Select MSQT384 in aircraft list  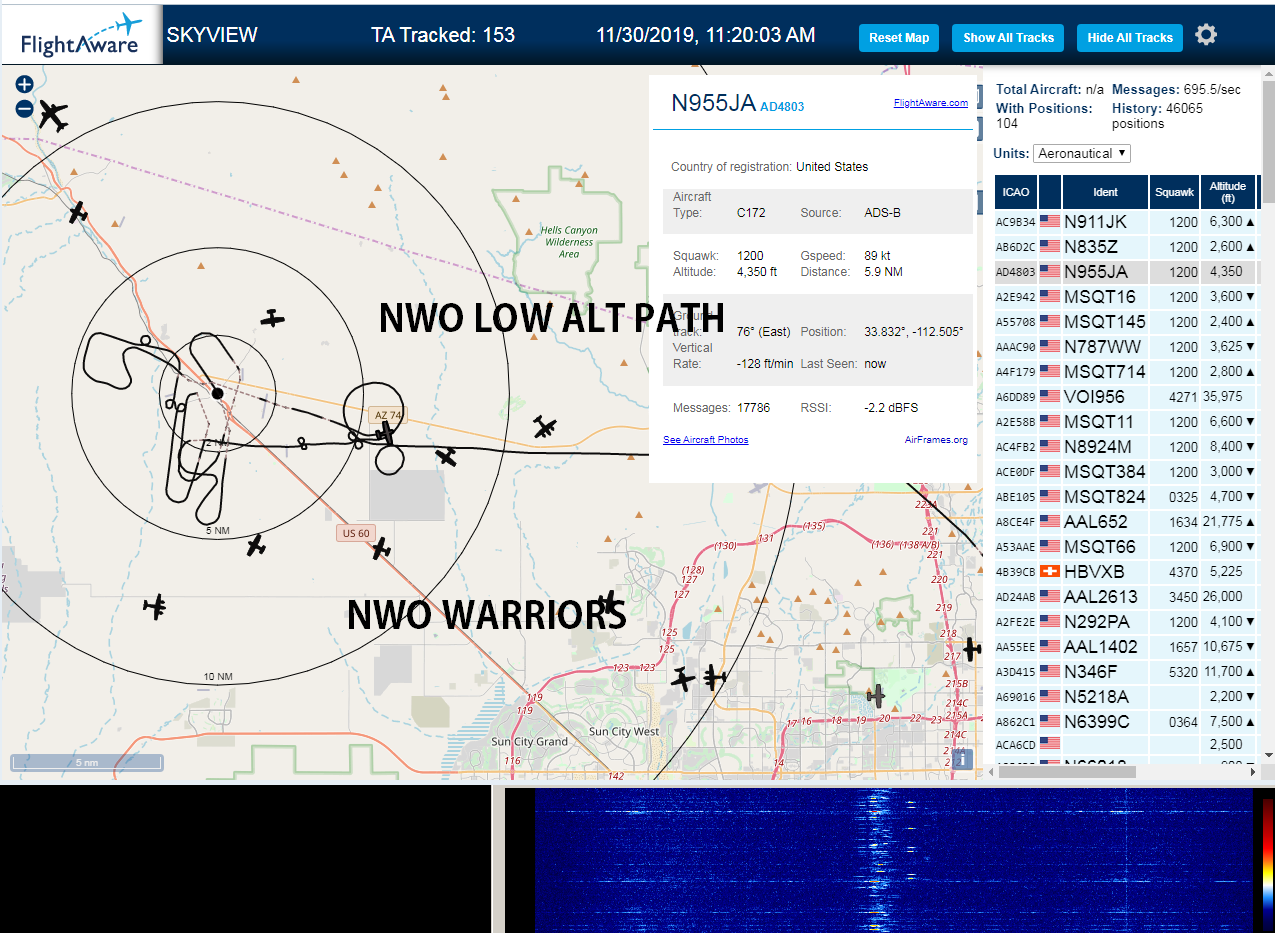click(x=1125, y=472)
